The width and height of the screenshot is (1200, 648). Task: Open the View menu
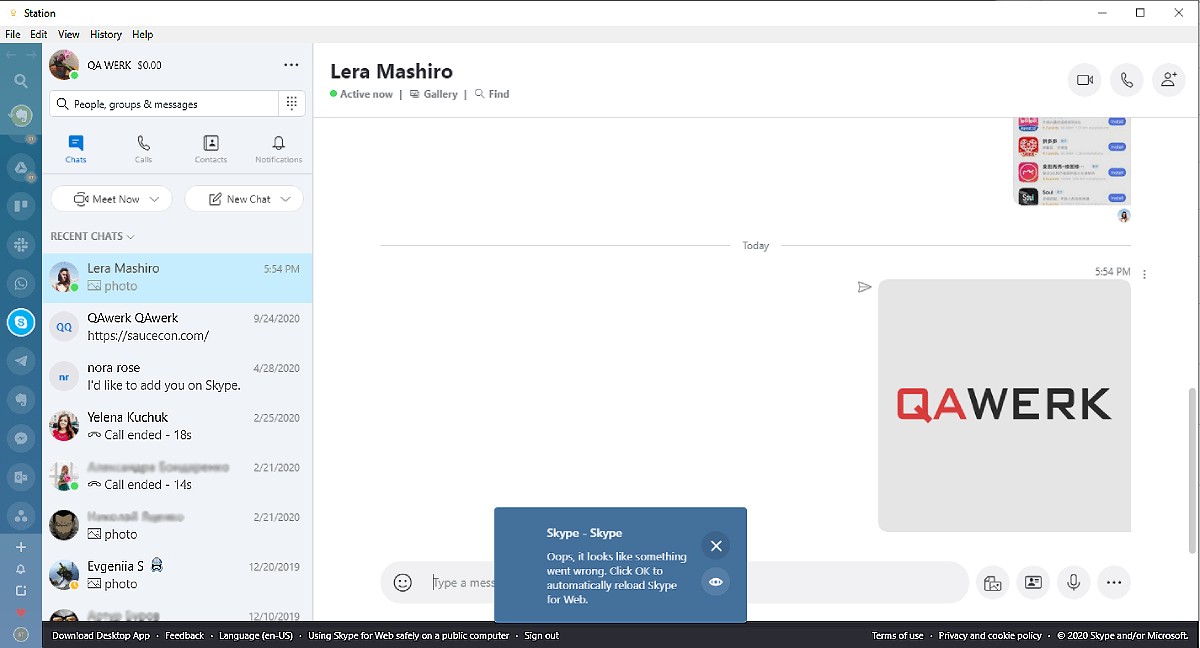tap(69, 34)
